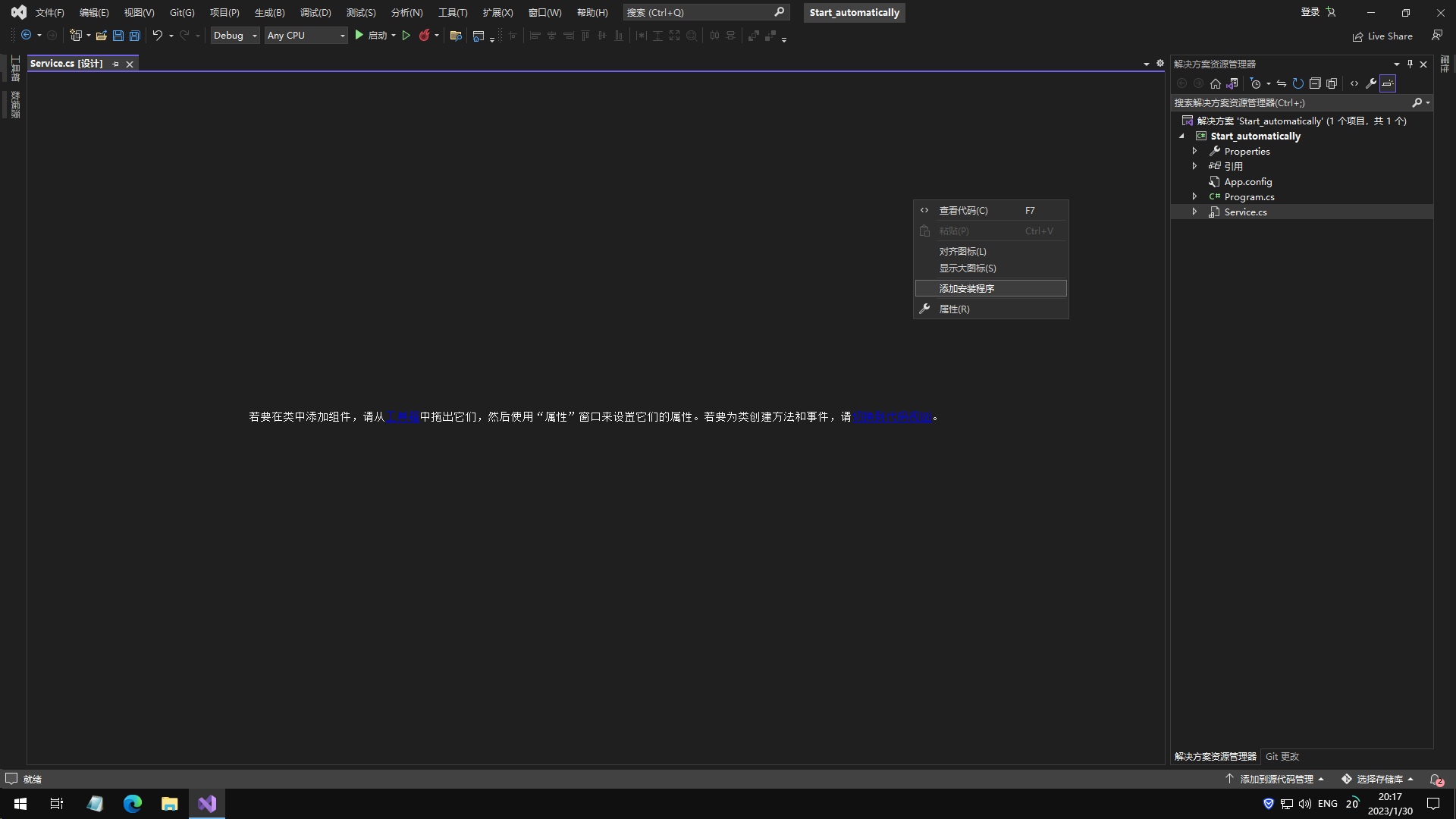Undo the last action using the toolbar
1456x819 pixels.
[157, 36]
